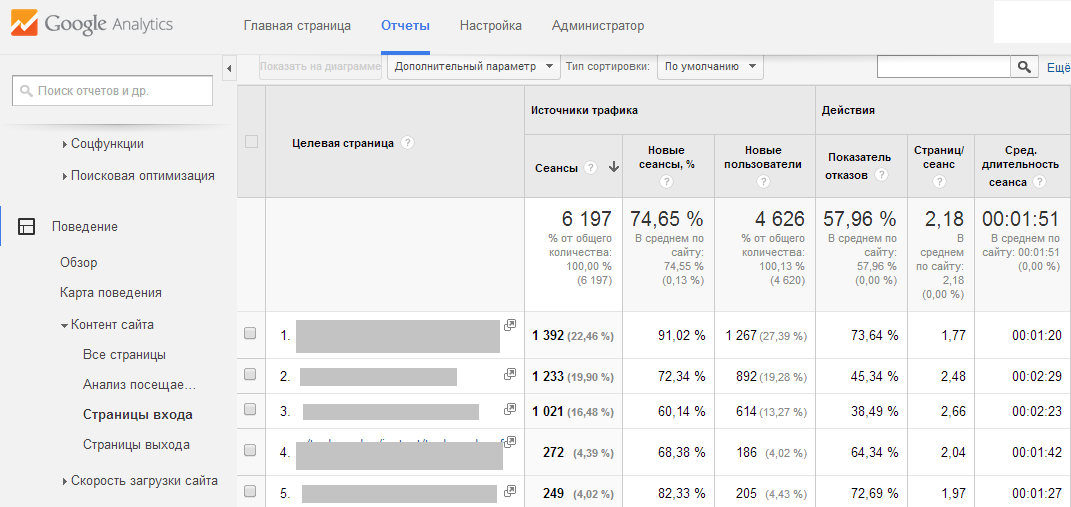Viewport: 1071px width, 507px height.
Task: Click sessions value 1 233
Action: 548,376
